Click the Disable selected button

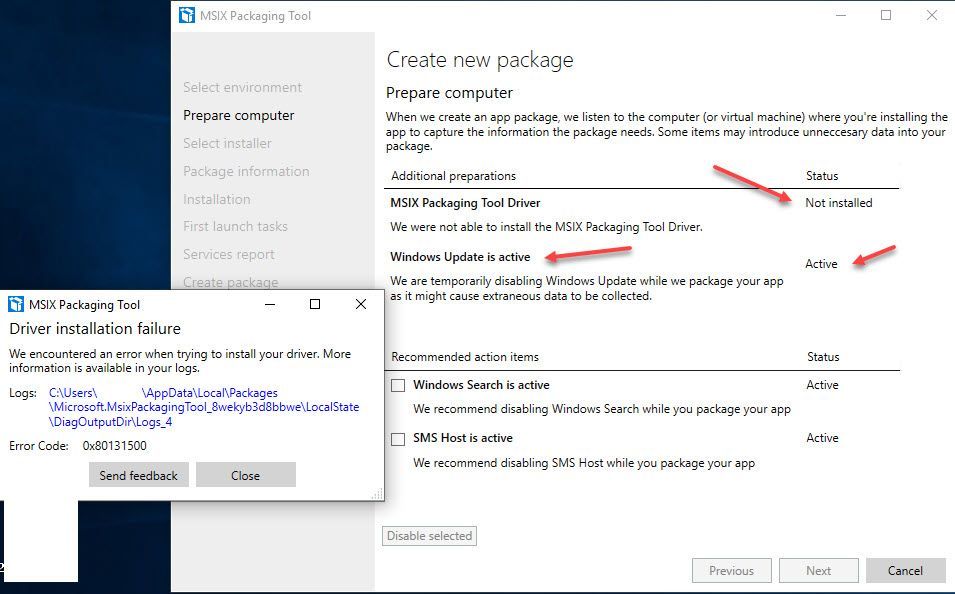(429, 536)
